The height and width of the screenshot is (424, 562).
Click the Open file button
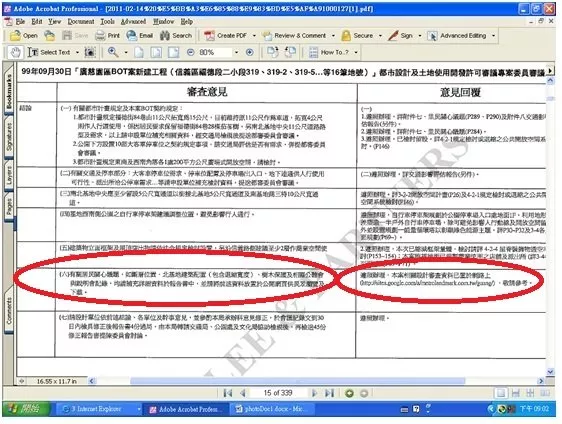tap(24, 35)
